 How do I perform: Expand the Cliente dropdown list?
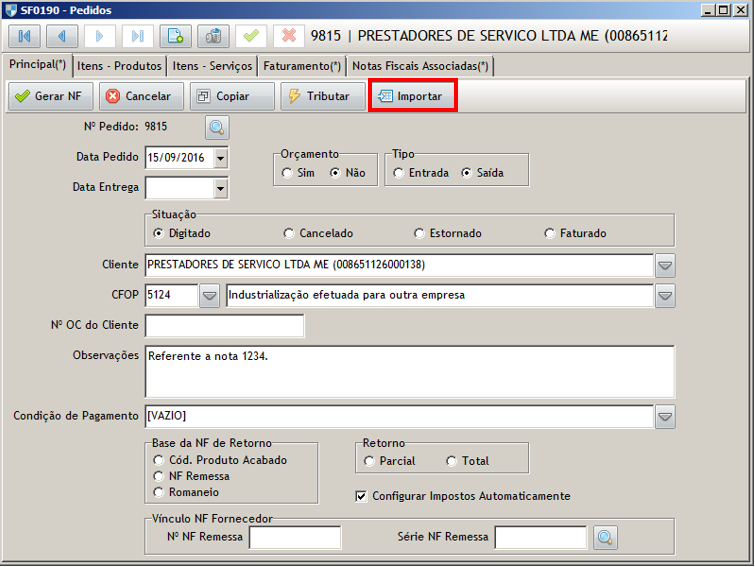coord(665,266)
